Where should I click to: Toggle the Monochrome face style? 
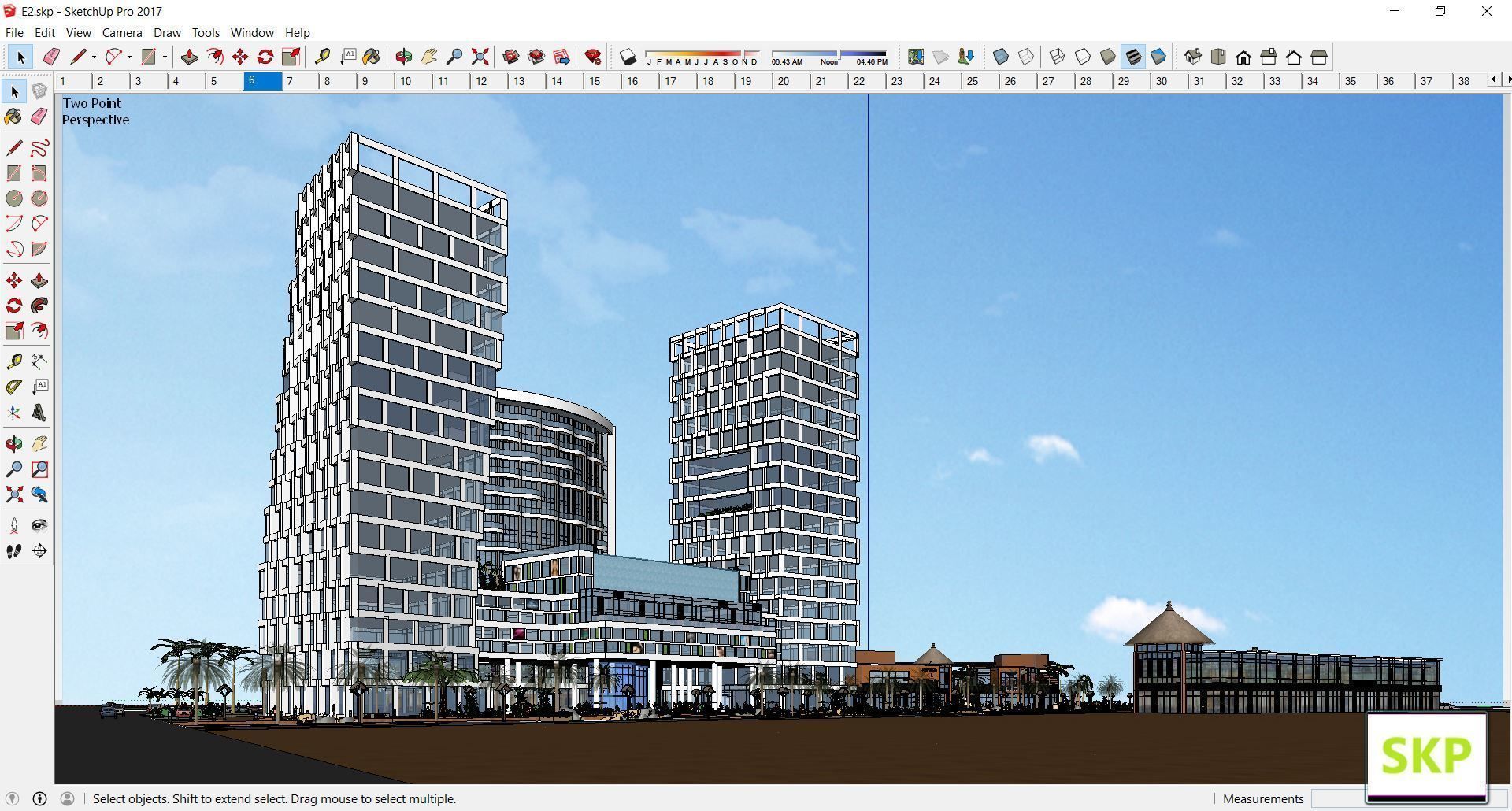[x=1158, y=56]
